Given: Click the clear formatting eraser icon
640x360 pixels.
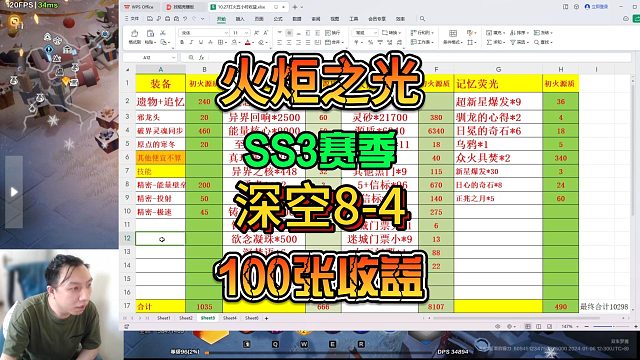Looking at the screenshot, I should pyautogui.click(x=261, y=42).
